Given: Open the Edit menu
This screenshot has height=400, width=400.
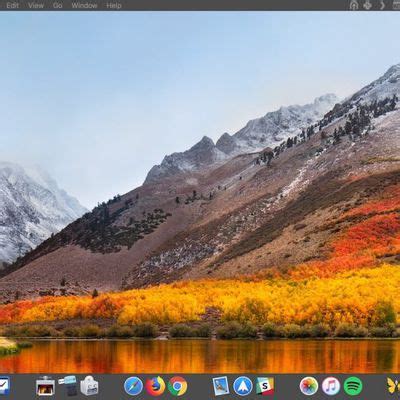Looking at the screenshot, I should click(x=12, y=5).
